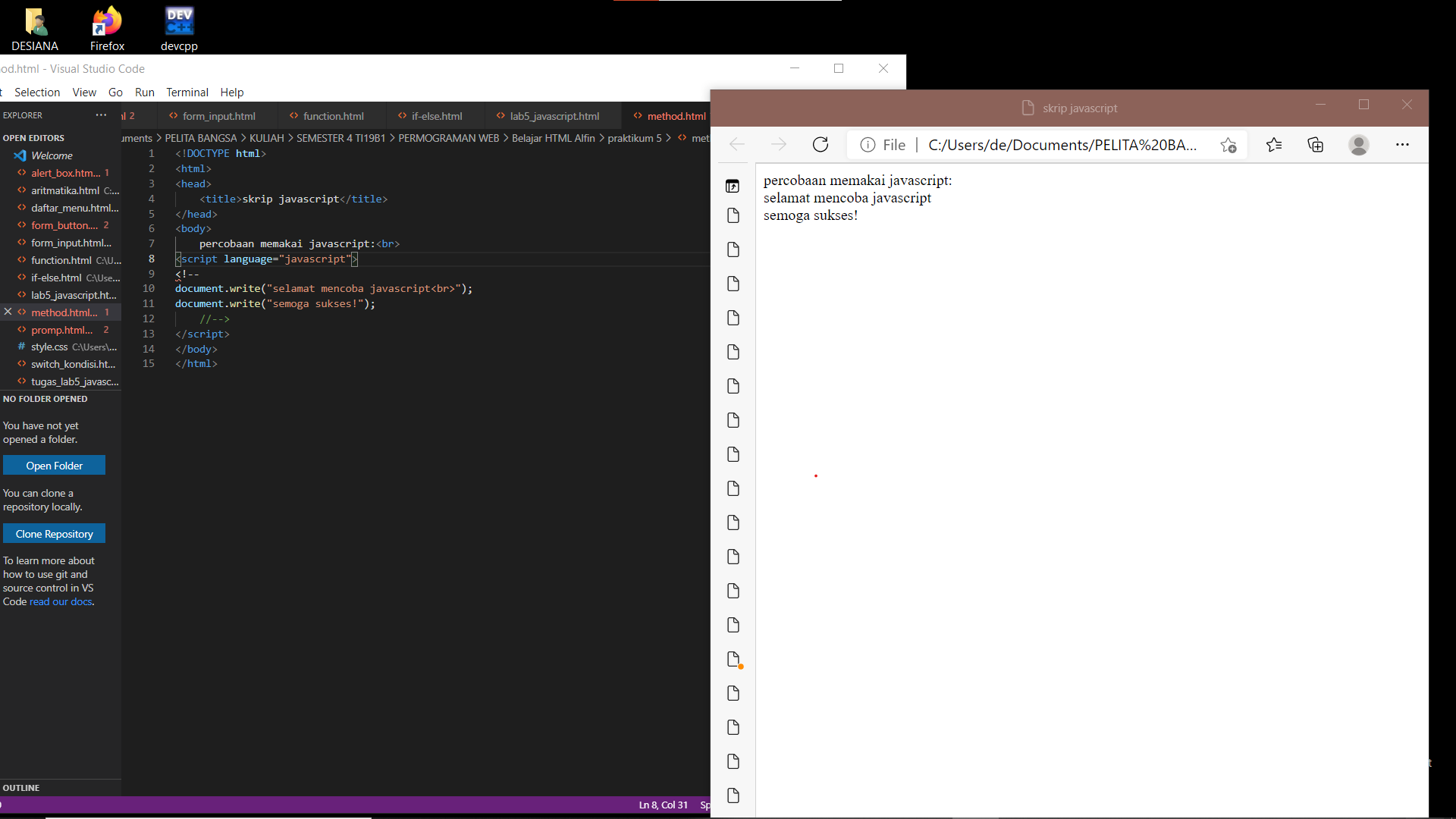The height and width of the screenshot is (819, 1456).
Task: Click the Open Folder button
Action: 54,465
